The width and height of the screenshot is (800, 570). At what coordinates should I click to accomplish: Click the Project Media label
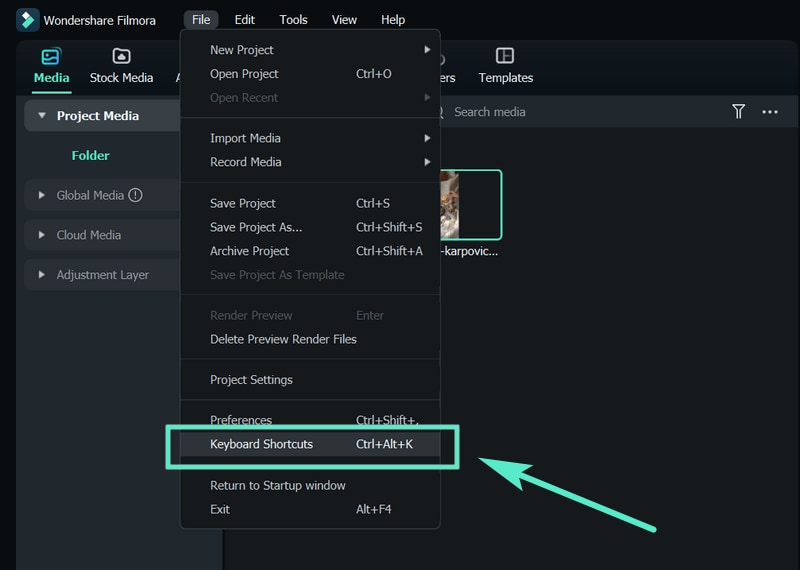98,116
